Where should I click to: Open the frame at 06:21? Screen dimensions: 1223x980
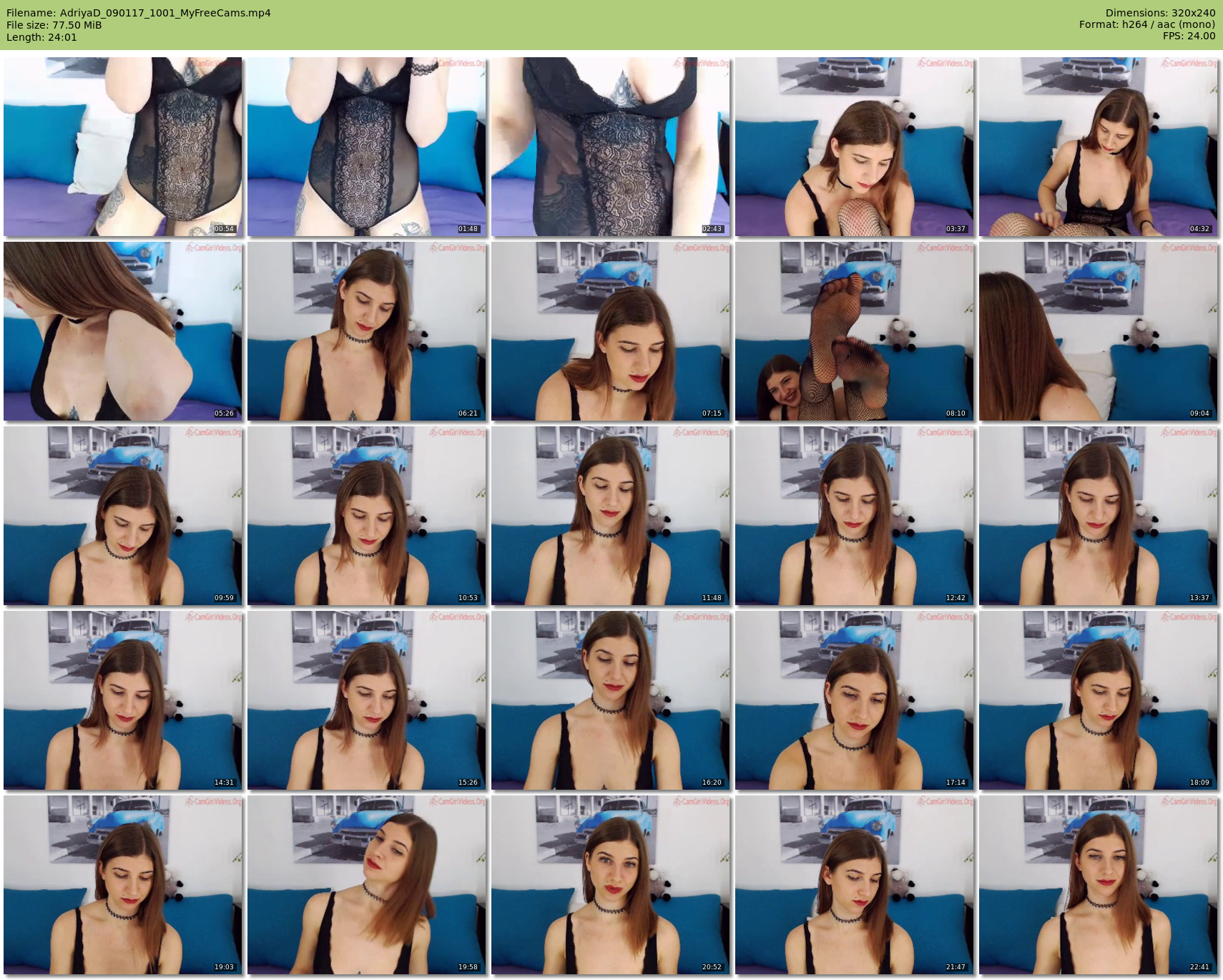click(367, 331)
